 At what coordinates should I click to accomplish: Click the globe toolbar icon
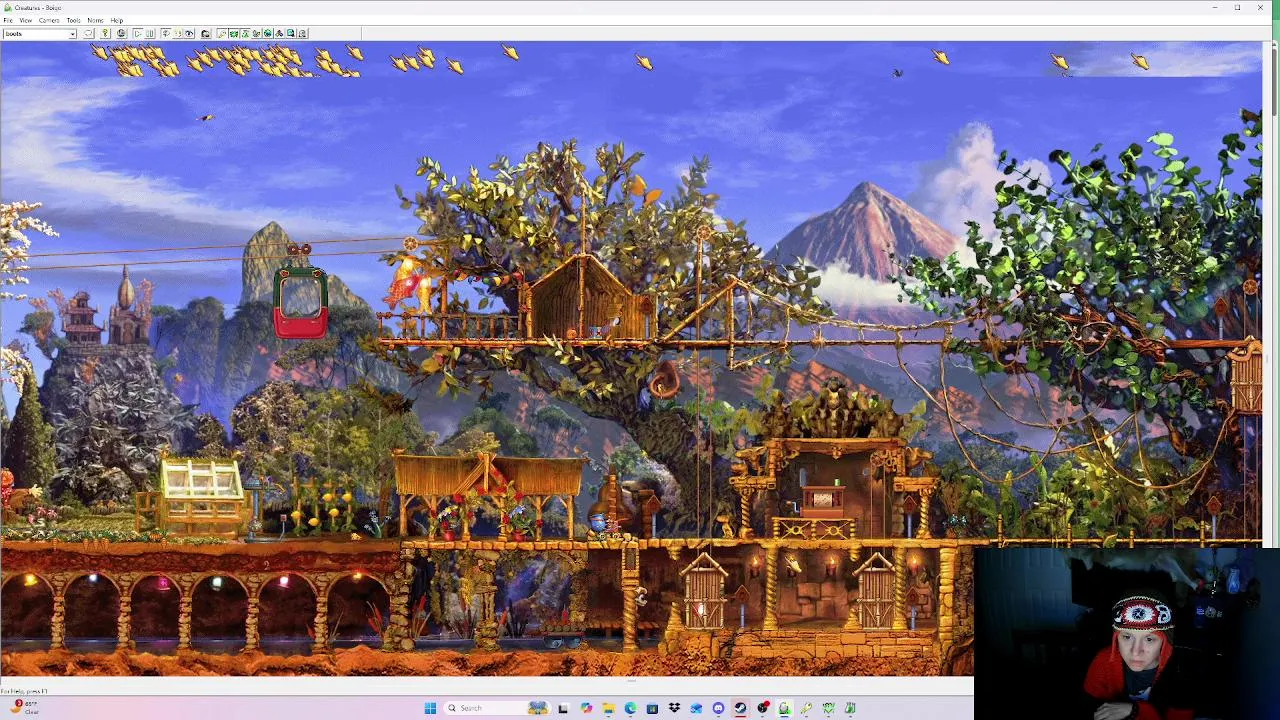click(x=121, y=34)
